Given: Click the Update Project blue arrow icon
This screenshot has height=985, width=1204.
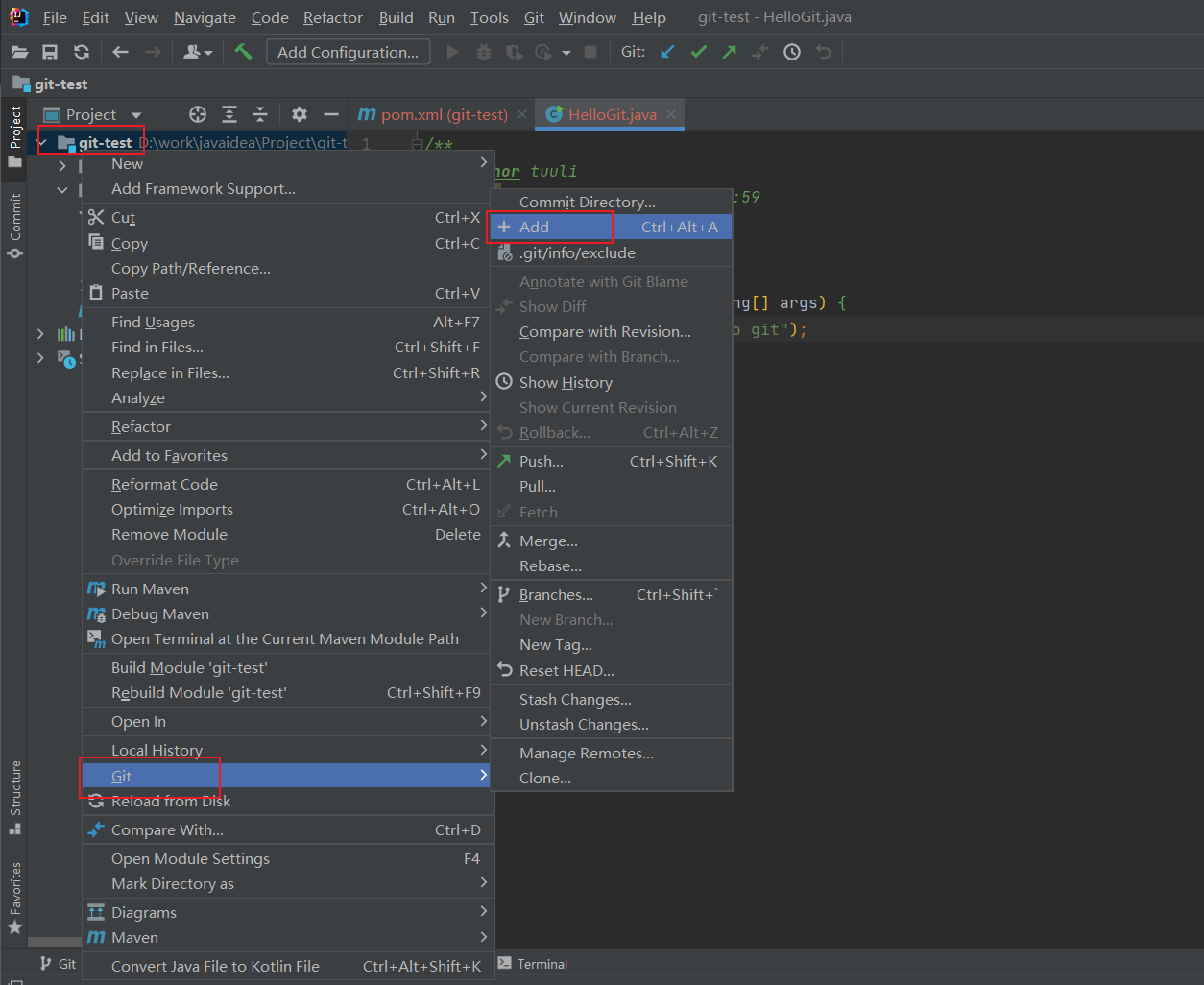Looking at the screenshot, I should coord(666,52).
